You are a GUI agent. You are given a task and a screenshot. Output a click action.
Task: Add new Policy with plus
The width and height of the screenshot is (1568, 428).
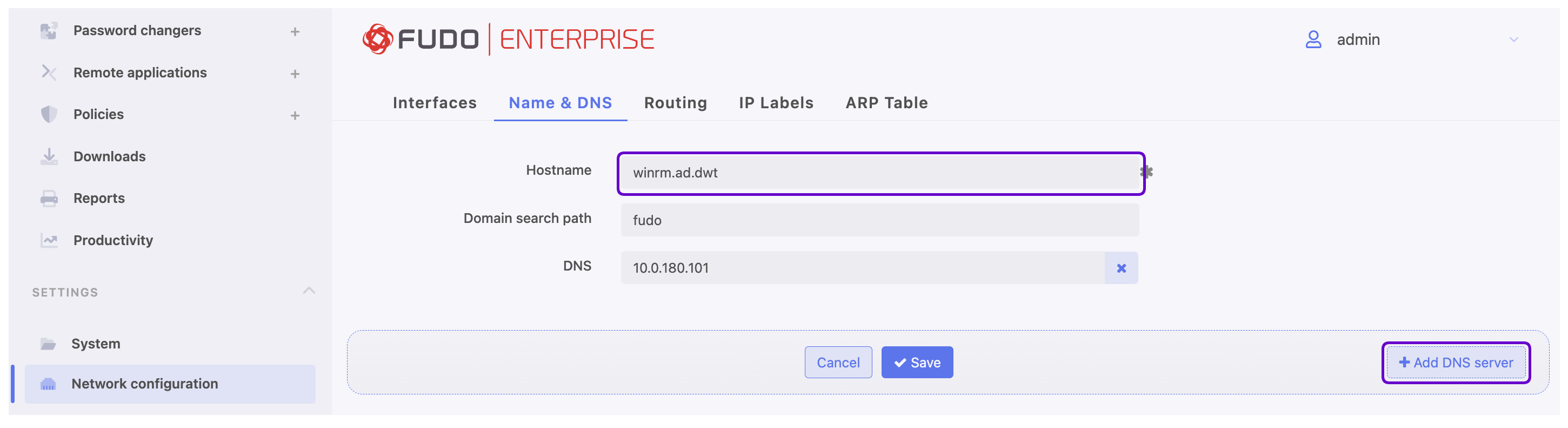pos(295,116)
